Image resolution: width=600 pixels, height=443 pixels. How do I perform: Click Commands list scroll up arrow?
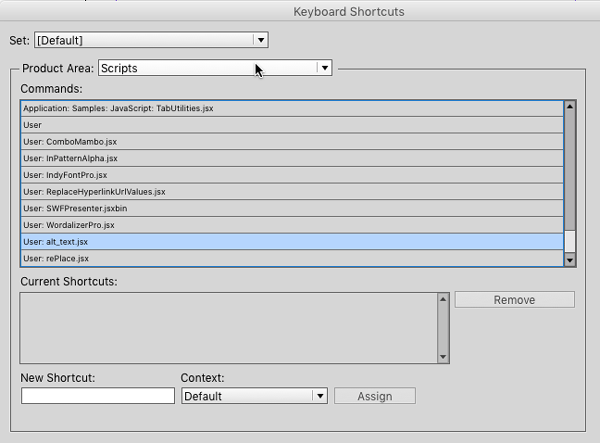pyautogui.click(x=570, y=107)
